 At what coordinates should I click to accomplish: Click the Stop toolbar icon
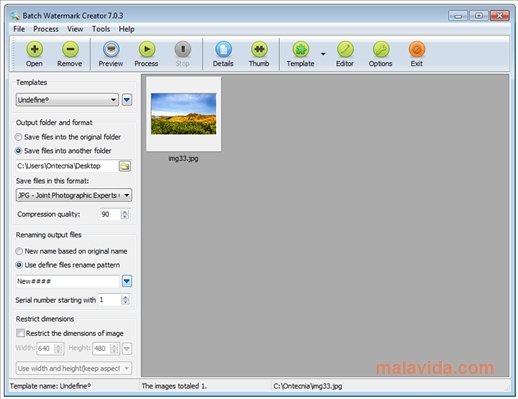183,50
